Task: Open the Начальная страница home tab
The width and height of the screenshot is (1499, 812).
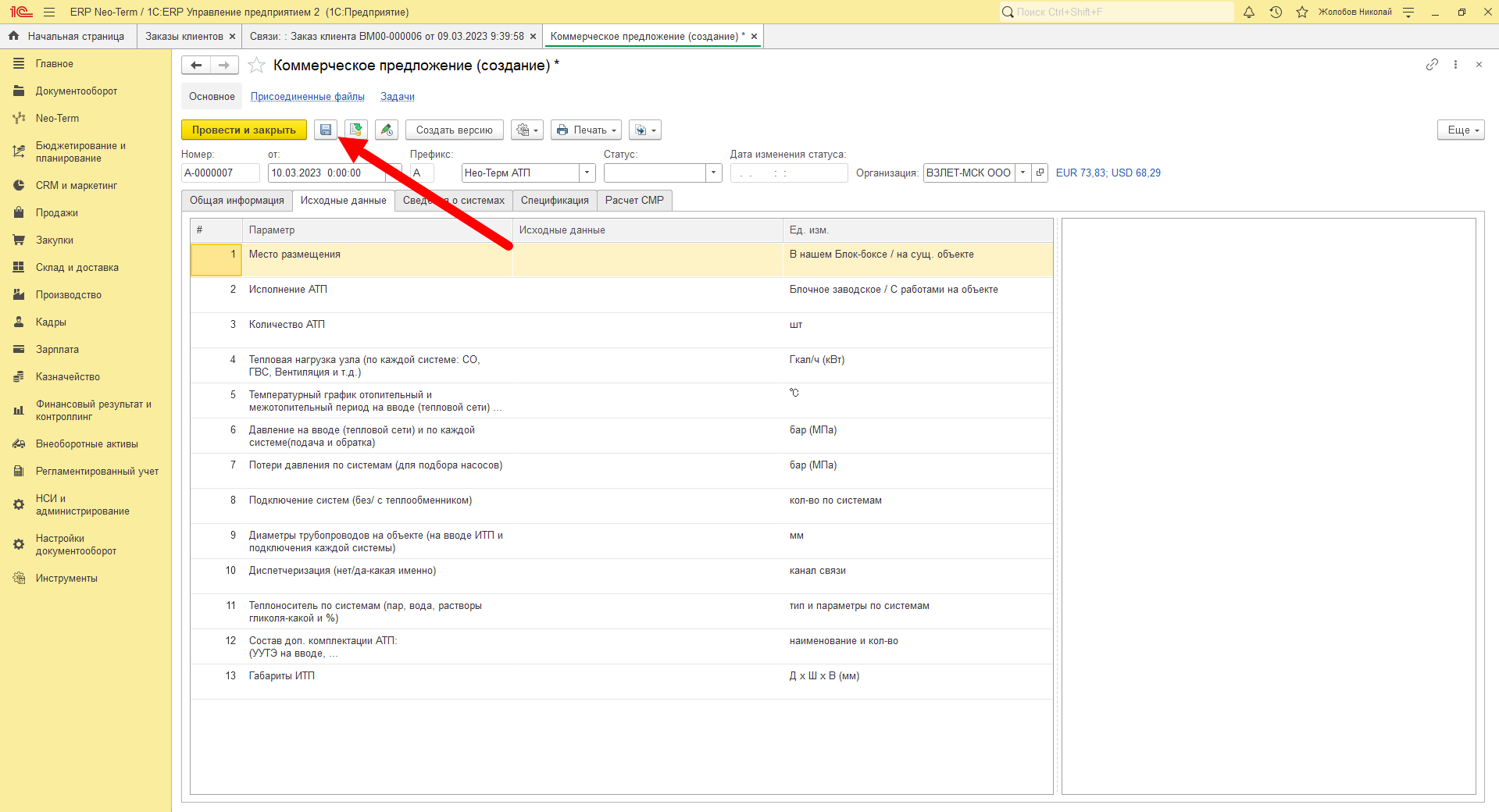Action: click(x=67, y=37)
